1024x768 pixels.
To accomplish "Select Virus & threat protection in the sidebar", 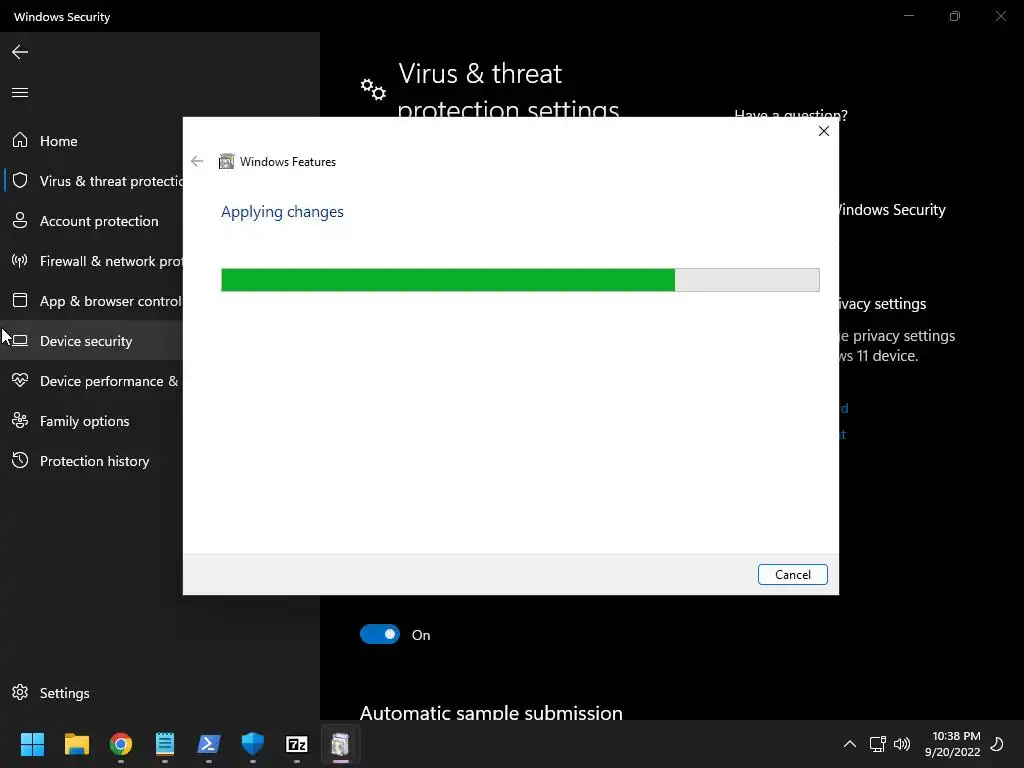I will pos(91,181).
